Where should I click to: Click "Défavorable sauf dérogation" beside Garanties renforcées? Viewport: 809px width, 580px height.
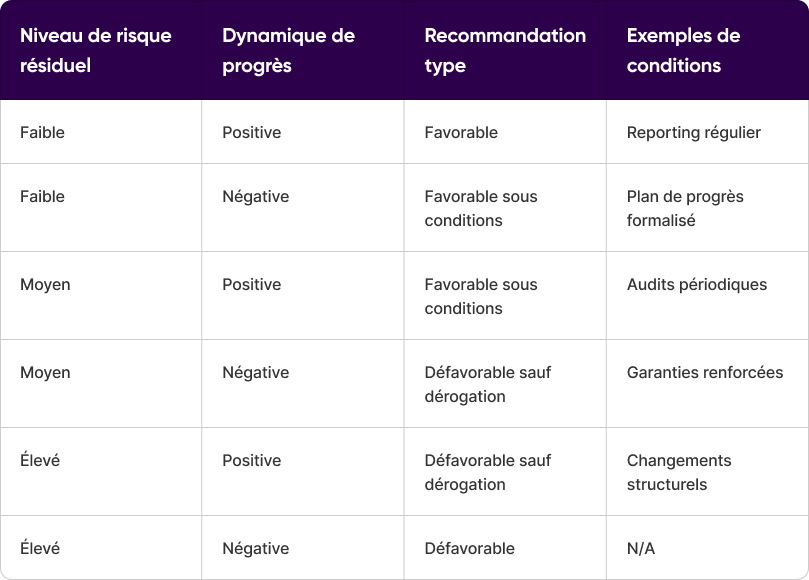tap(487, 384)
